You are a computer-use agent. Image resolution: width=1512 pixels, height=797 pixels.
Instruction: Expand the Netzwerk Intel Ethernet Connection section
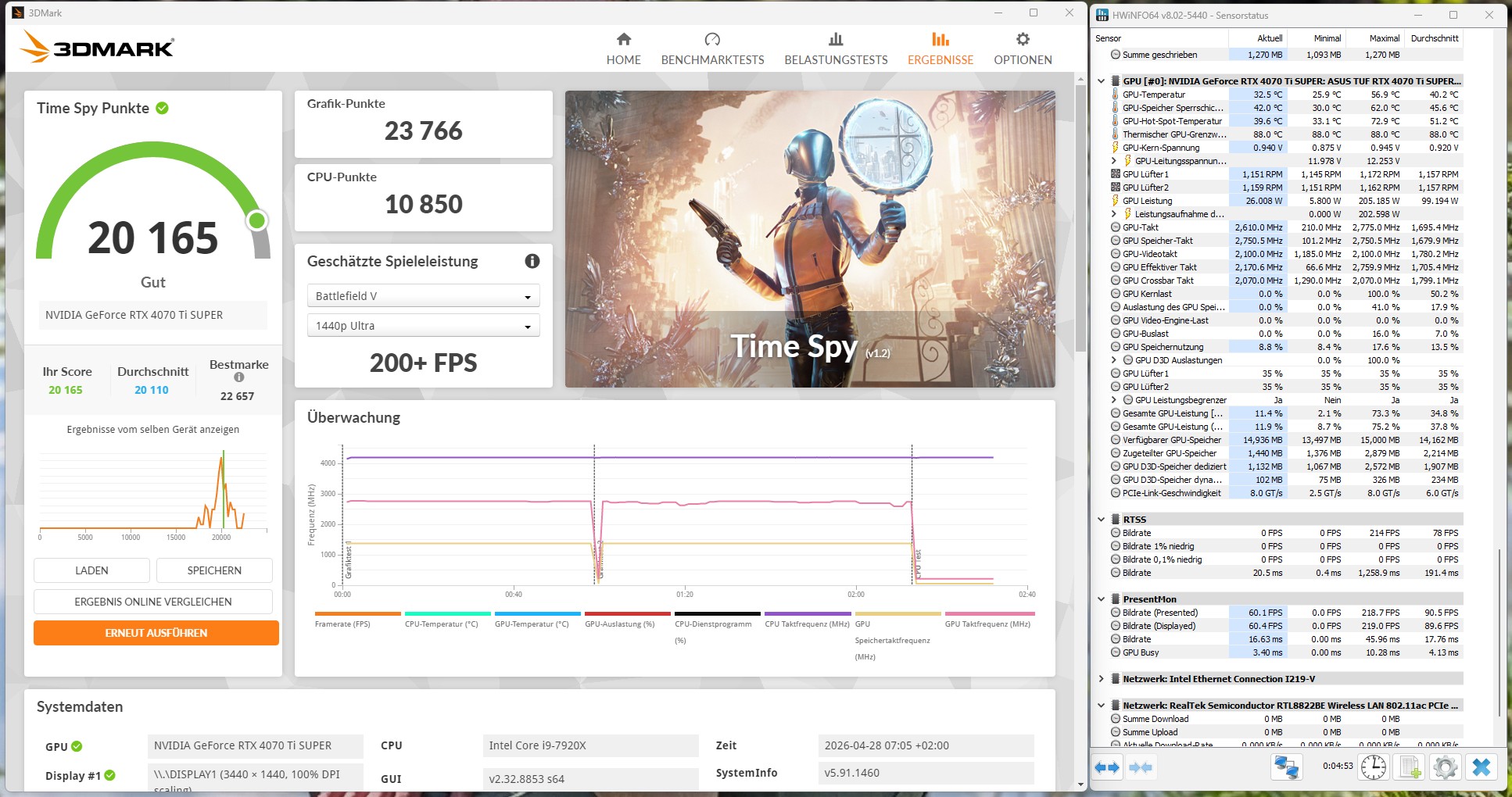[x=1102, y=678]
